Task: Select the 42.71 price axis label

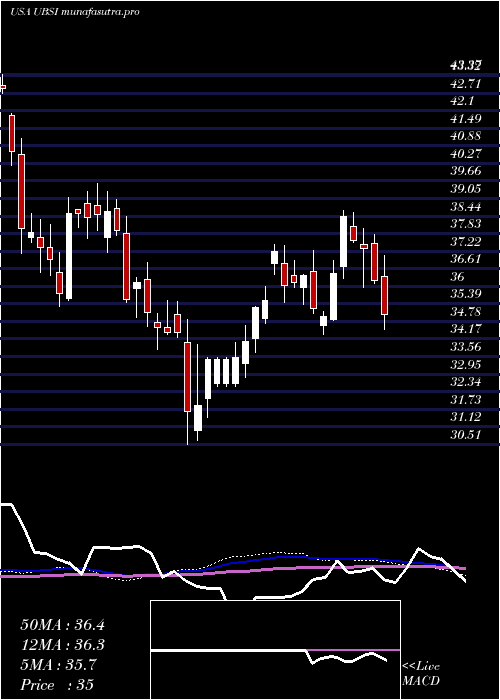Action: click(x=466, y=83)
